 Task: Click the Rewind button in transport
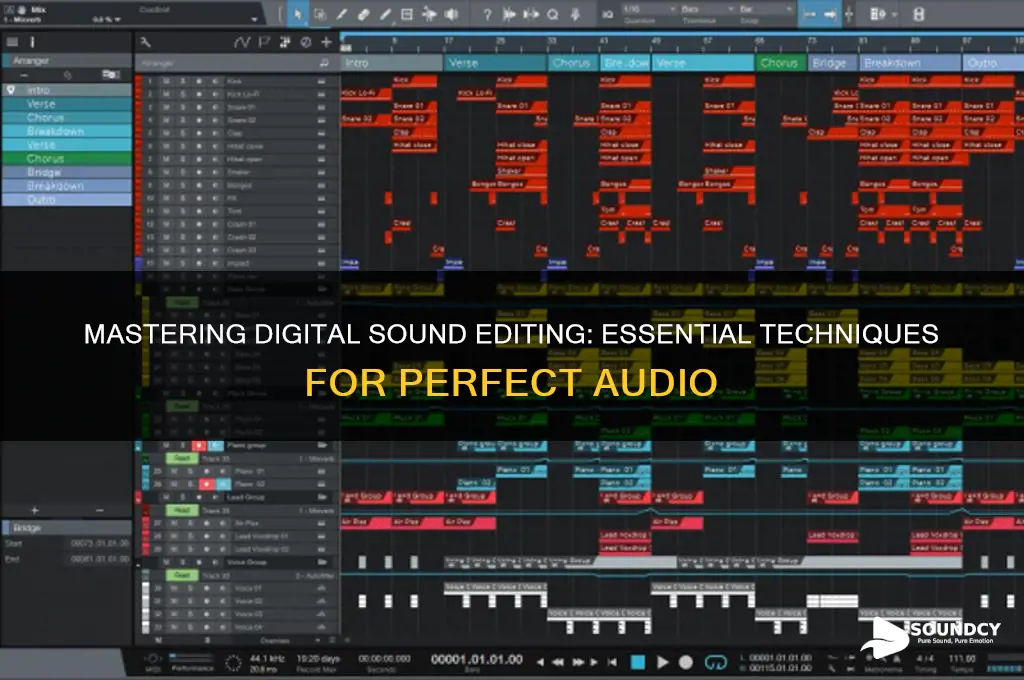click(x=558, y=662)
